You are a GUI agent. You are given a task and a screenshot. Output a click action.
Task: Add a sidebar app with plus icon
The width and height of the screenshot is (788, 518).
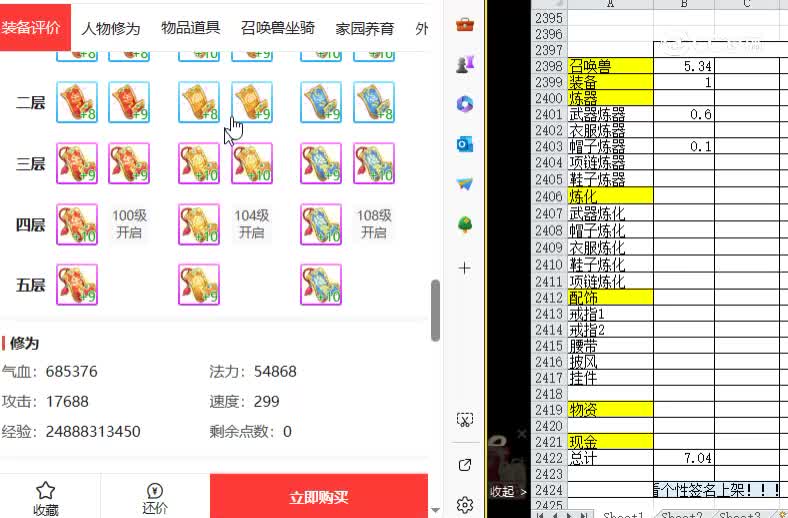[465, 268]
